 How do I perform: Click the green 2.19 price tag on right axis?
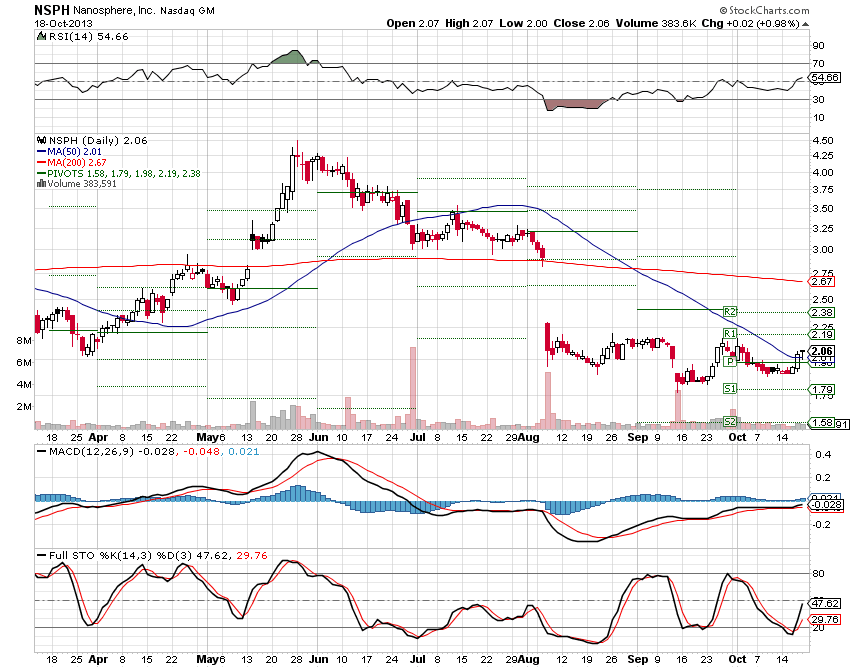point(822,335)
